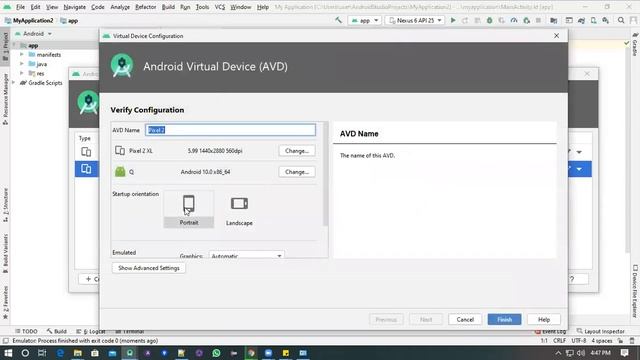
Task: Open Device File Explorer side tab
Action: (635, 291)
